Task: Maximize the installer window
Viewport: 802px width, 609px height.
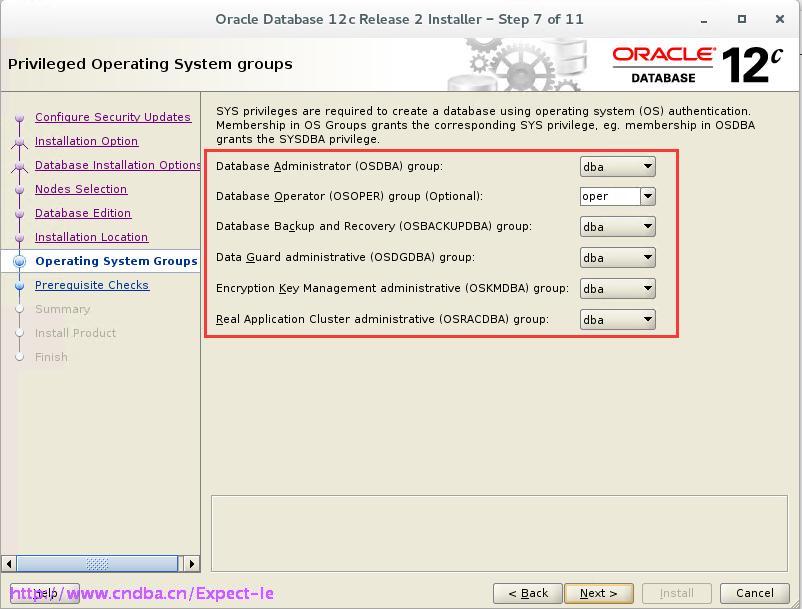Action: [742, 19]
